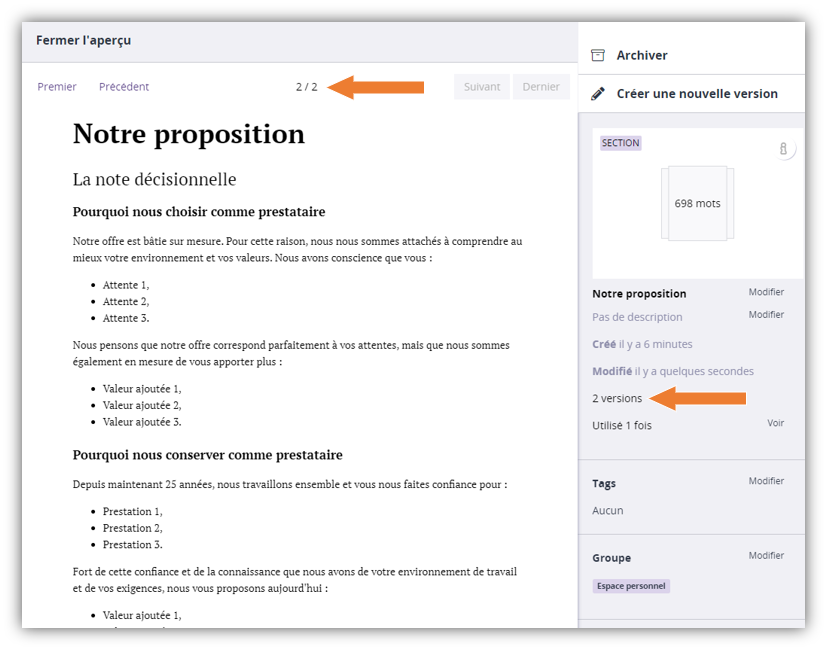Click Modifier in the Tags section
The height and width of the screenshot is (648, 825).
766,481
